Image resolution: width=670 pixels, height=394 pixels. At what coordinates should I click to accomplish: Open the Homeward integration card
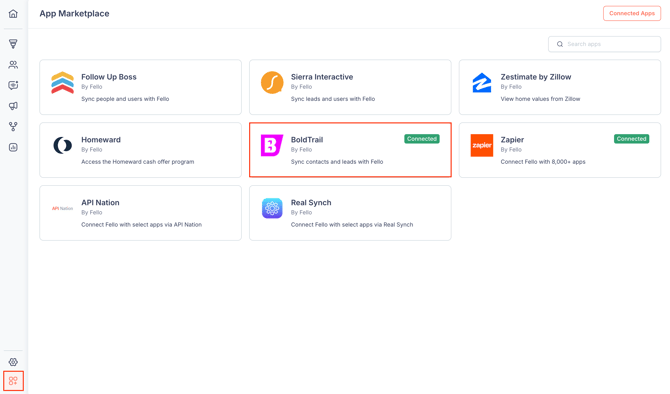click(x=141, y=150)
